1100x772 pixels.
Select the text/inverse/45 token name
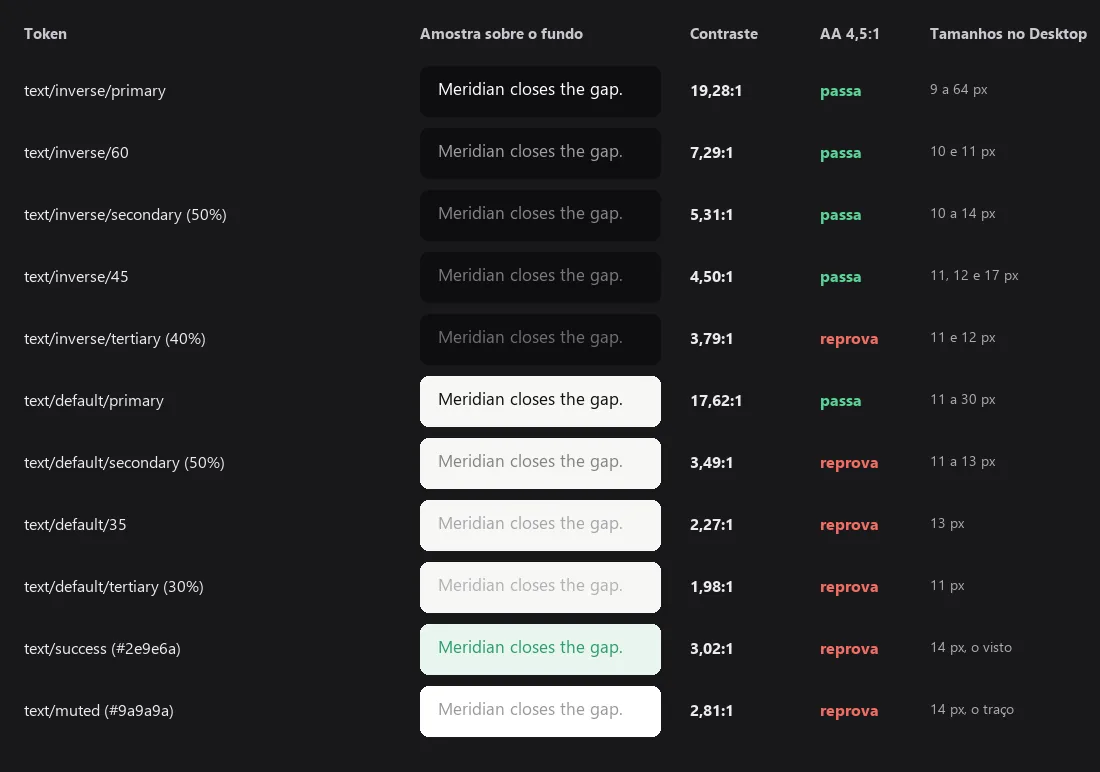point(76,277)
